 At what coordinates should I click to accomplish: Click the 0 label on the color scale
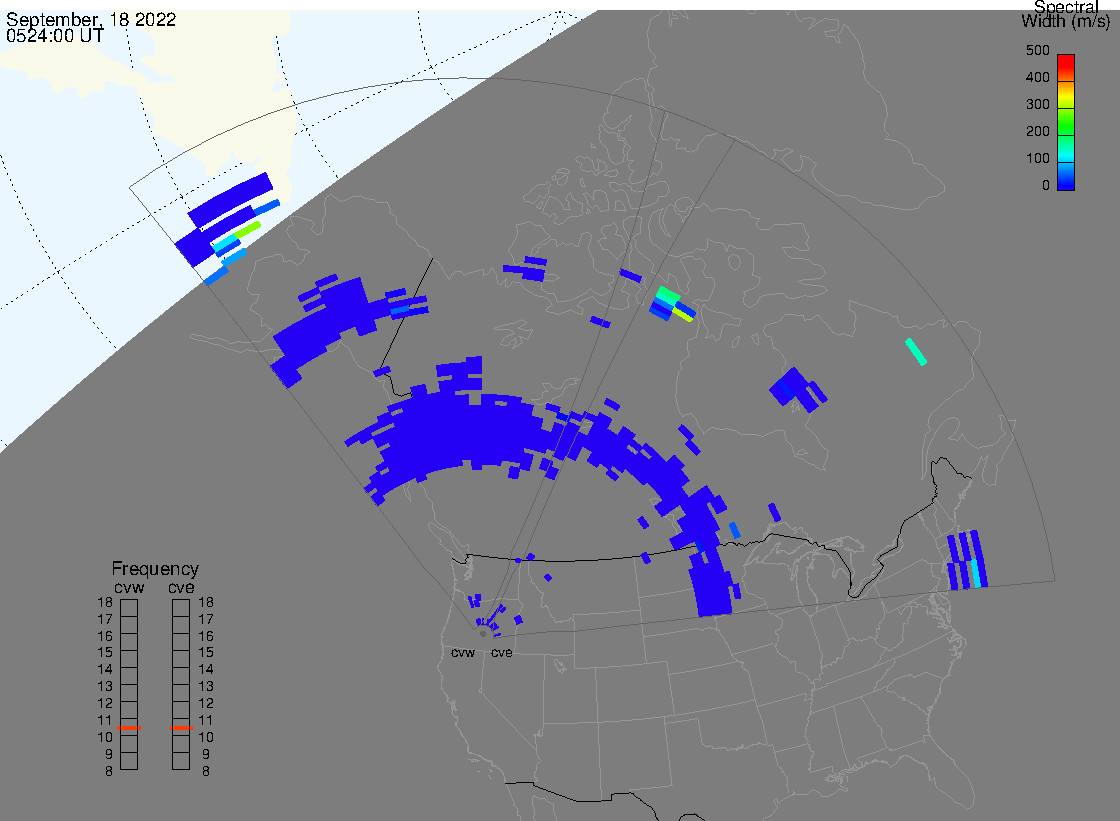pyautogui.click(x=1046, y=186)
